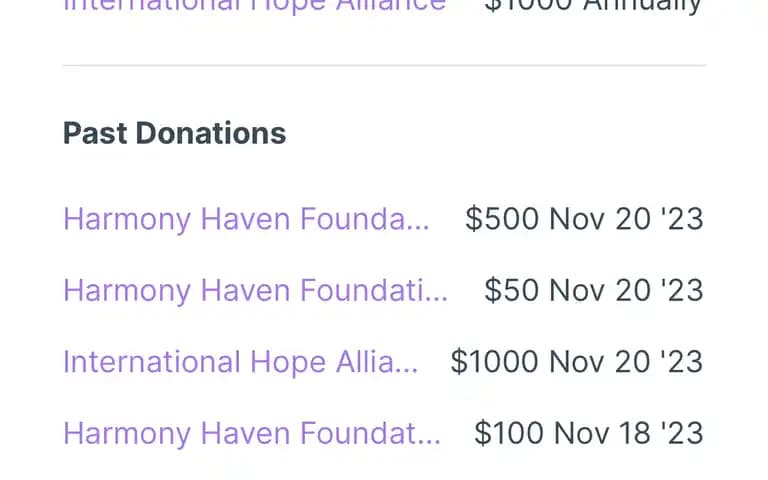Click the ellipsis after "Harmony Haven Foundati"
768x480 pixels.
tap(436, 299)
